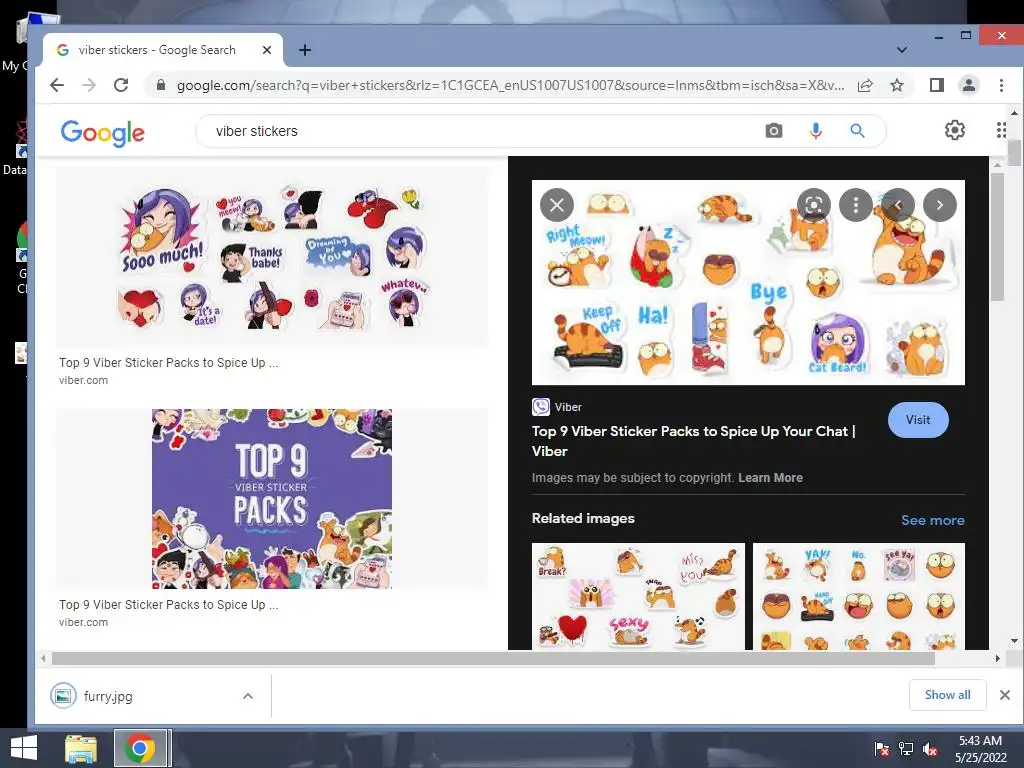Open network status tray icon
This screenshot has height=768, width=1024.
(x=906, y=749)
